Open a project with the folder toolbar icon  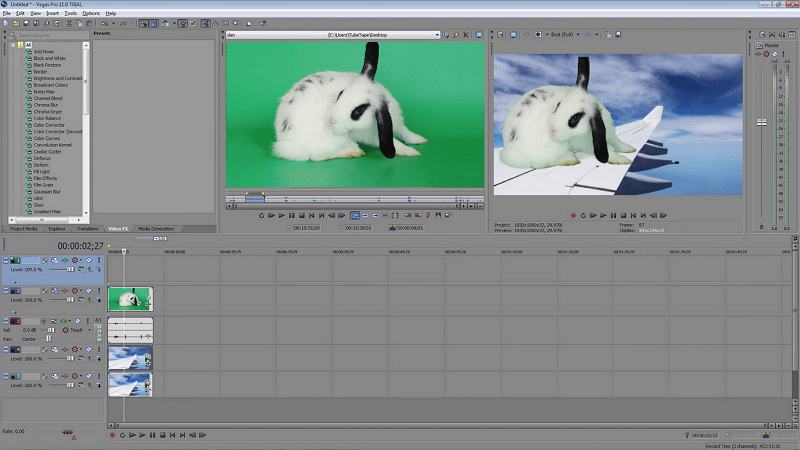pyautogui.click(x=16, y=23)
